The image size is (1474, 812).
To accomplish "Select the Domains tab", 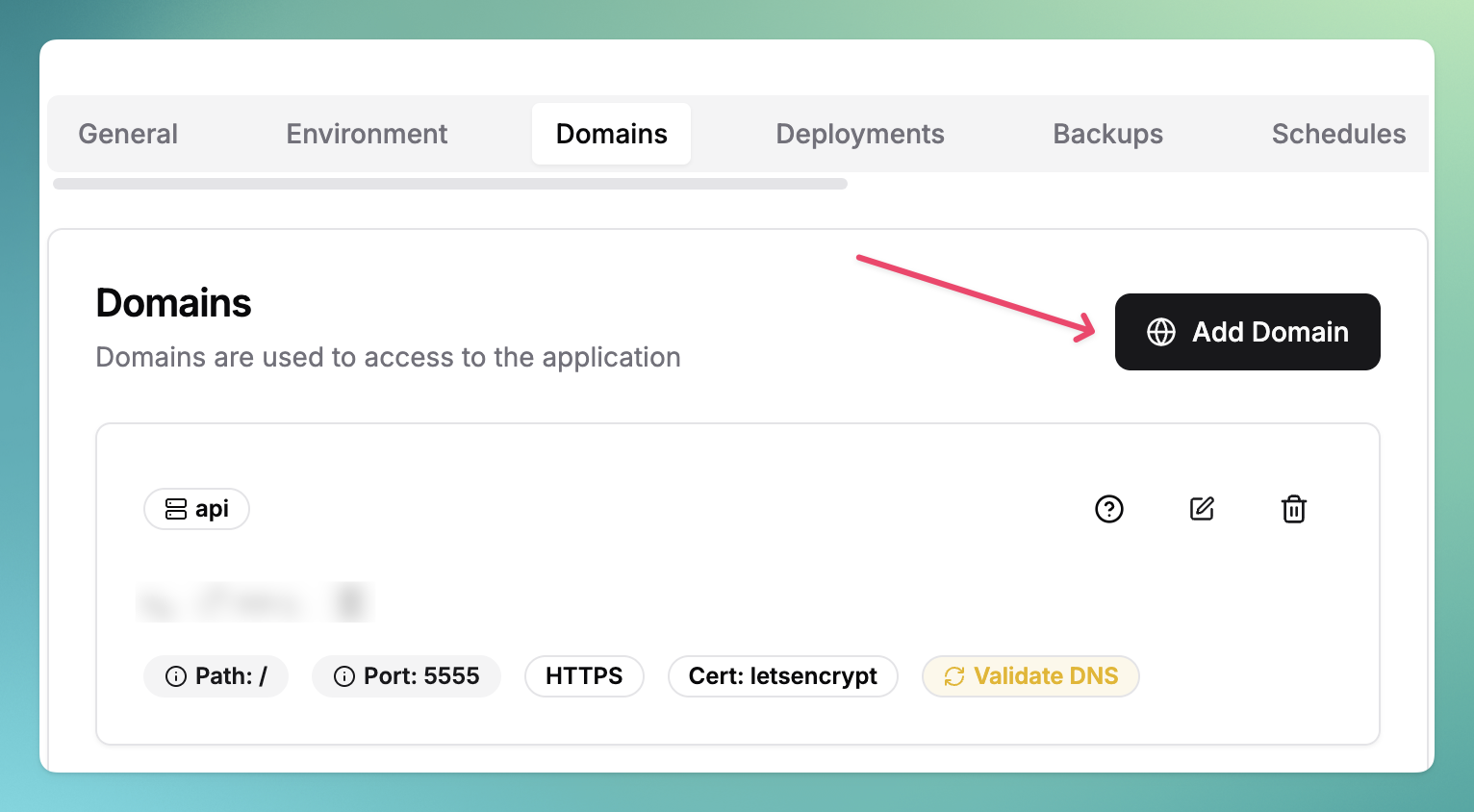I will (x=611, y=134).
